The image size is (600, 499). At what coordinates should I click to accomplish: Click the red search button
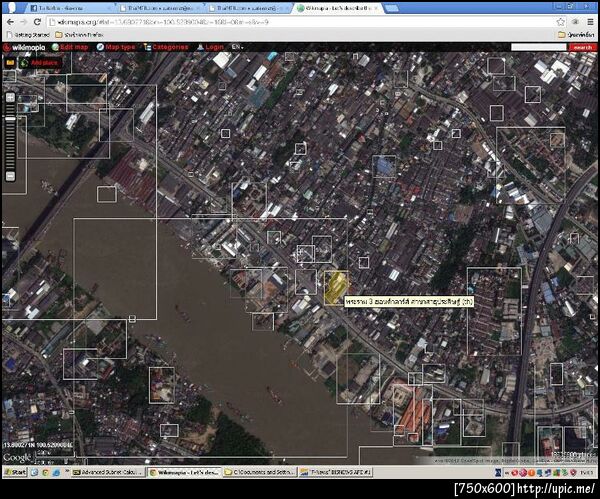[x=582, y=47]
